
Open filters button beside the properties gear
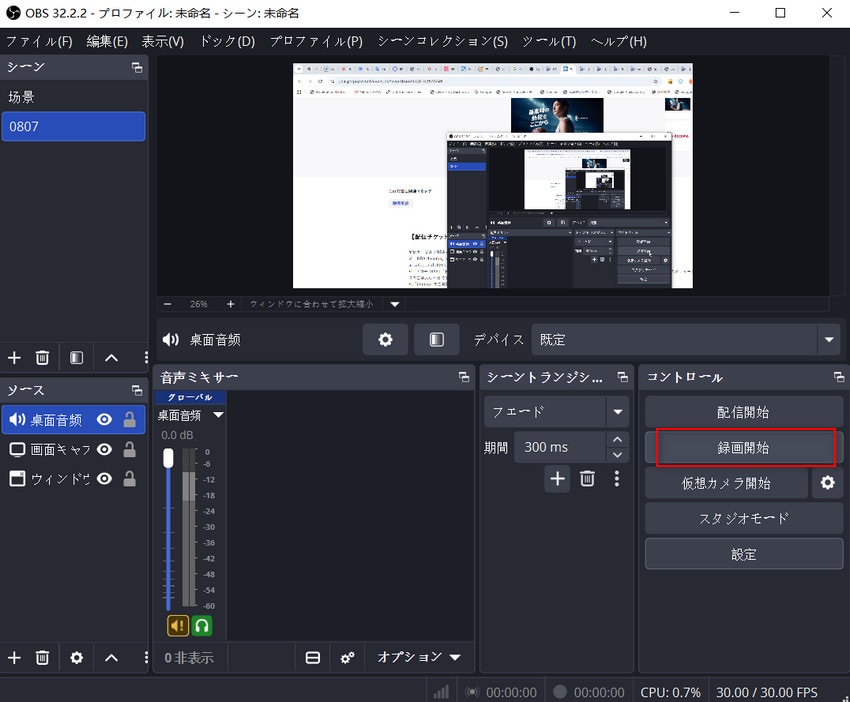436,340
